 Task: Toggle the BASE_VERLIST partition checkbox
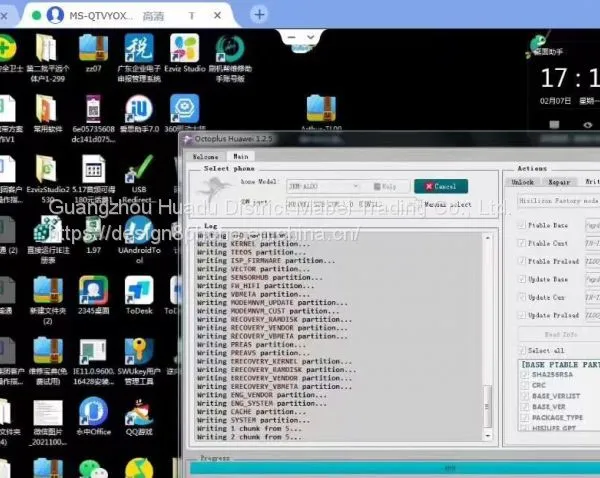pos(525,396)
